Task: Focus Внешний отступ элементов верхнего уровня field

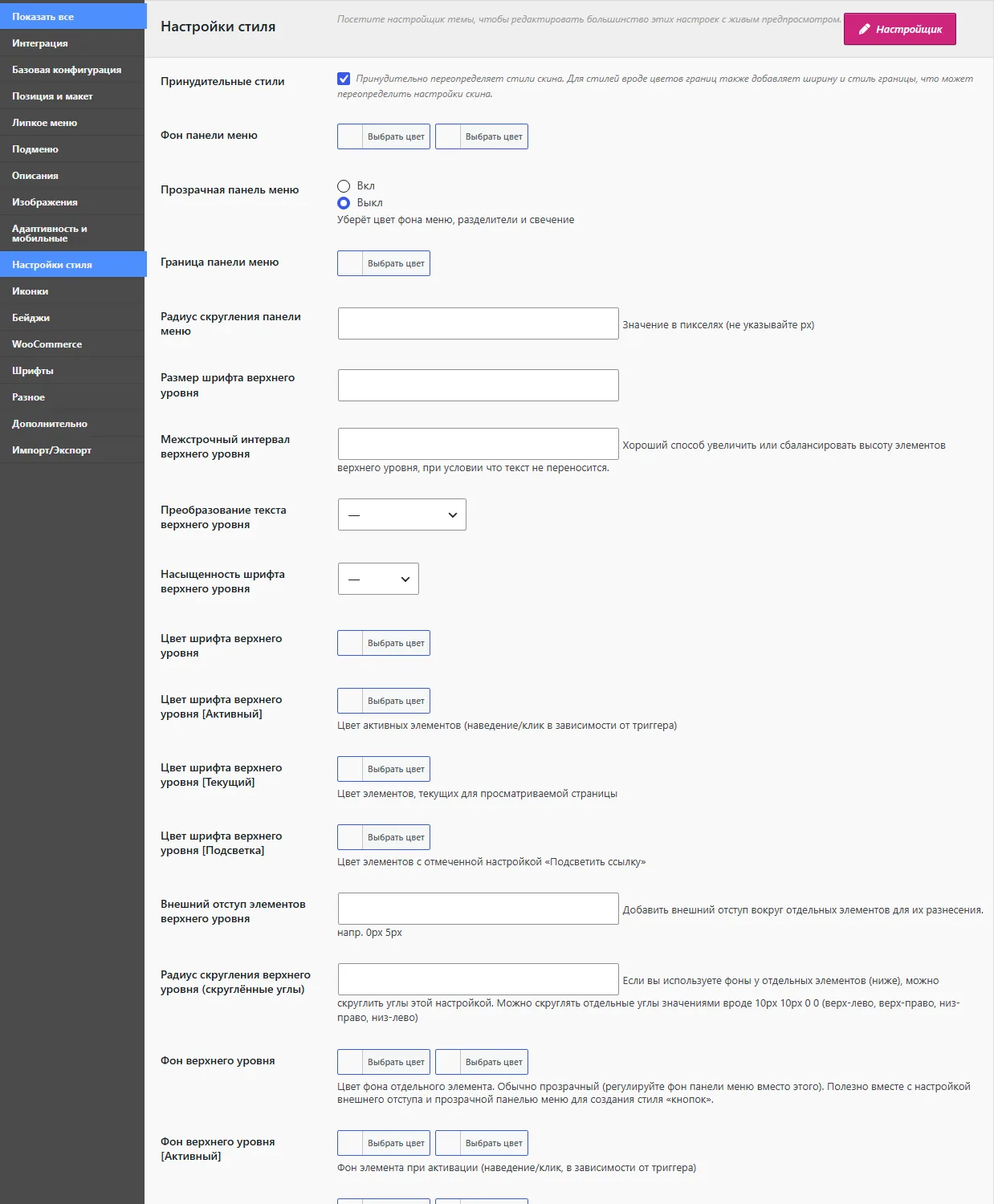Action: [x=479, y=909]
